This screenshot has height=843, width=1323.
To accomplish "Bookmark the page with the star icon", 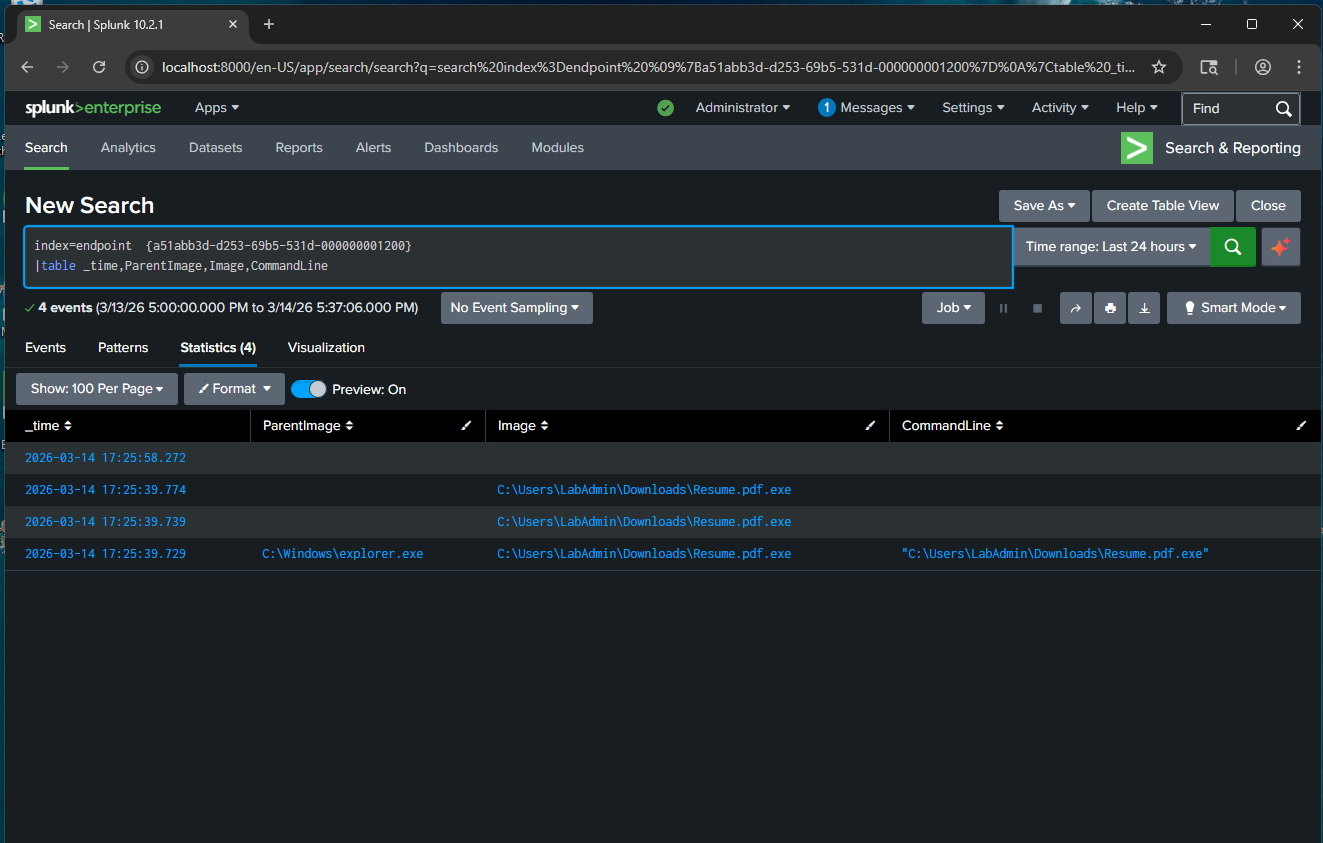I will [1159, 66].
